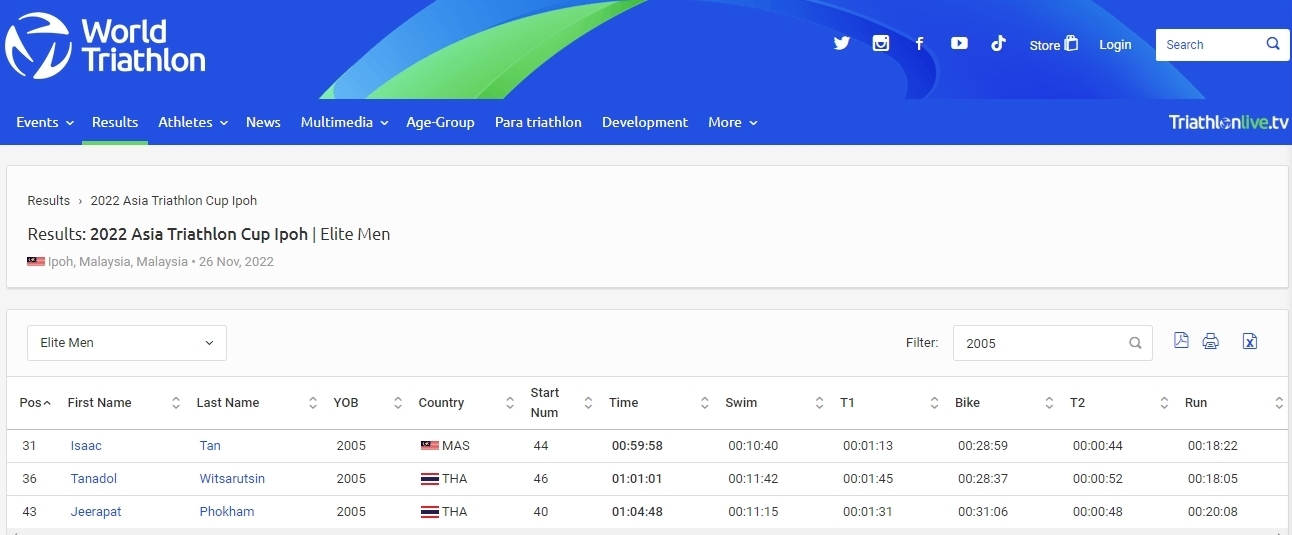Click the Results breadcrumb link
The image size is (1292, 535).
49,201
